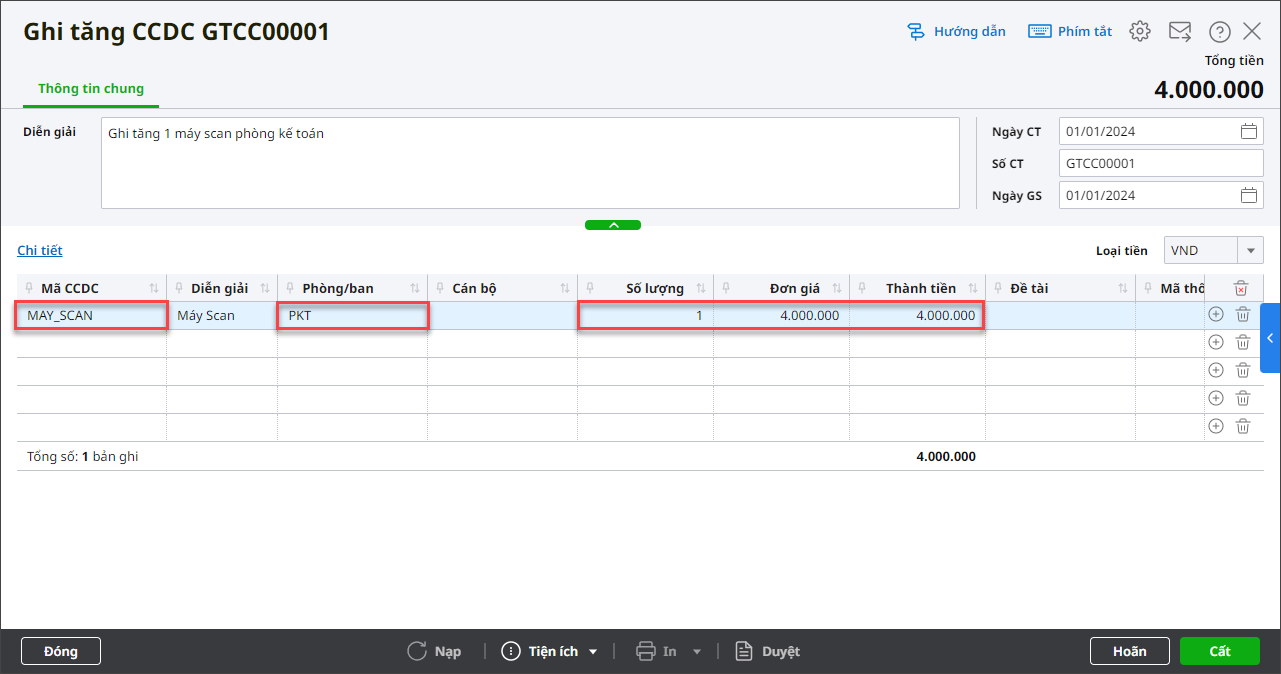Sort by the Số lượng column
1281x674 pixels.
click(x=701, y=289)
